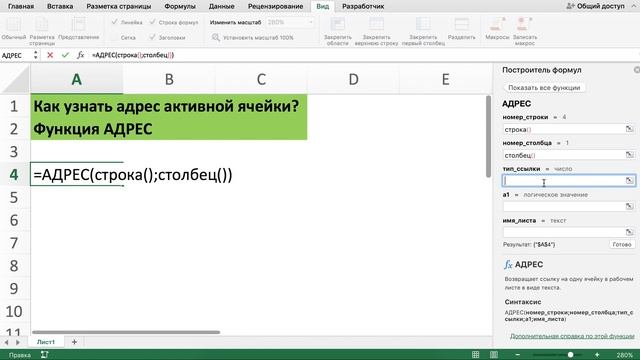Click the select-all corner triangle
Viewport: 640px width, 360px height.
click(x=15, y=80)
